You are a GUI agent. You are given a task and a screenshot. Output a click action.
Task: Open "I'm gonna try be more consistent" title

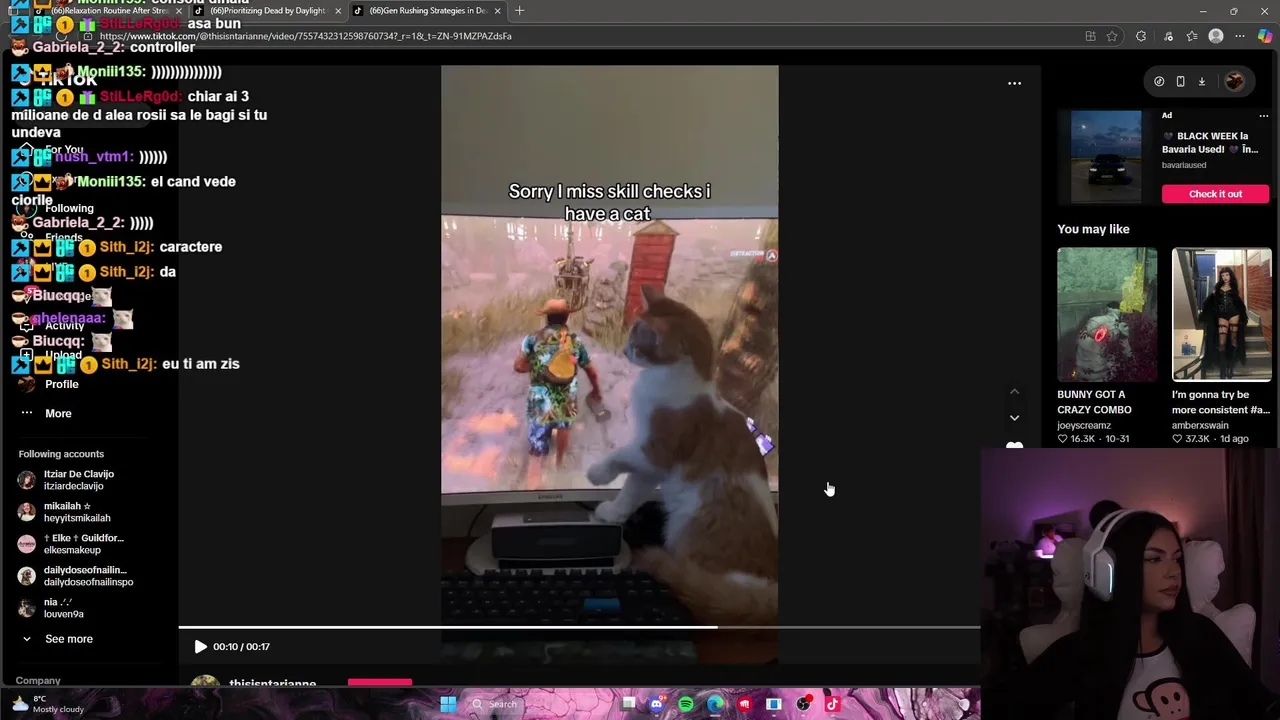point(1221,402)
